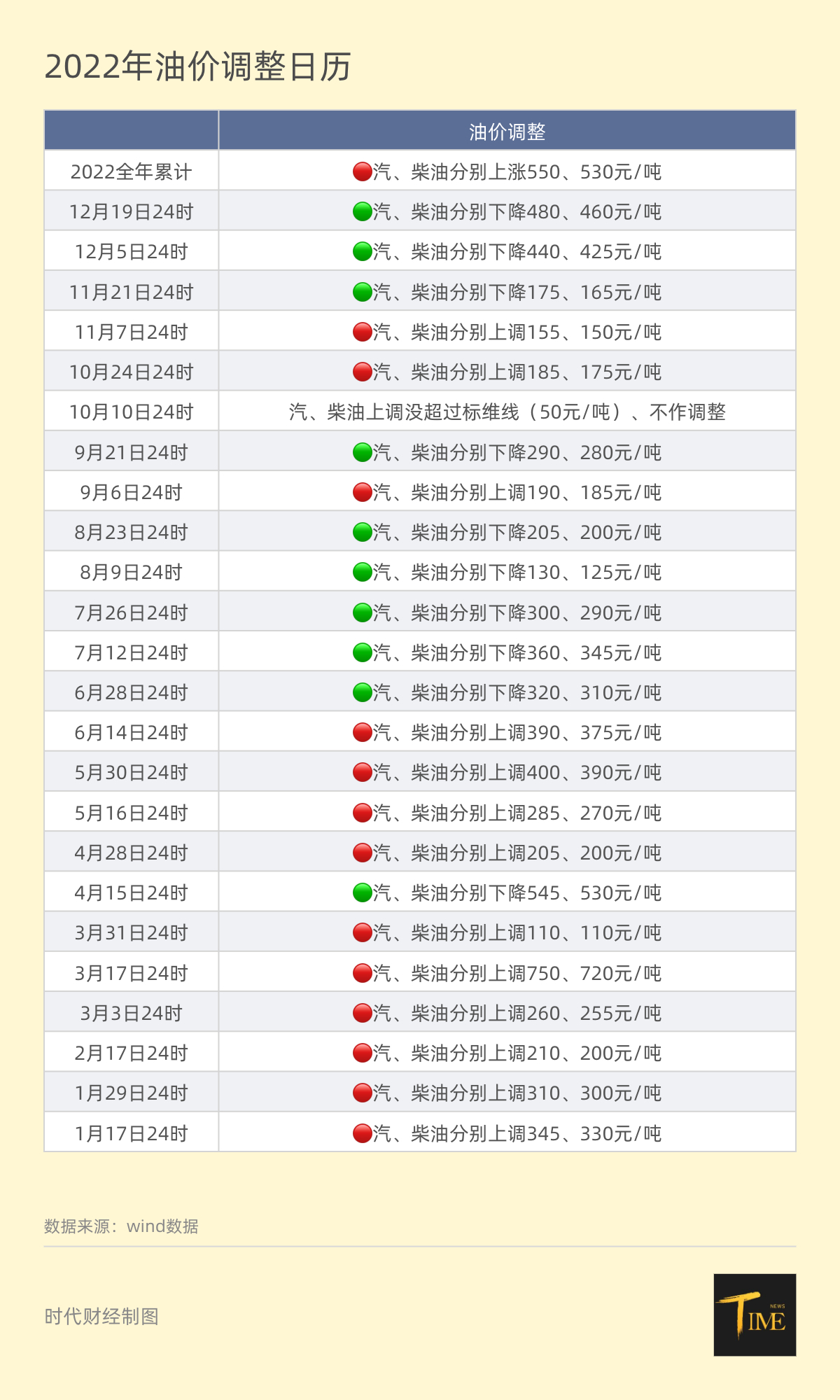
Task: Click the 上调400、390元/吨 entry for 5月30日
Action: tap(517, 773)
